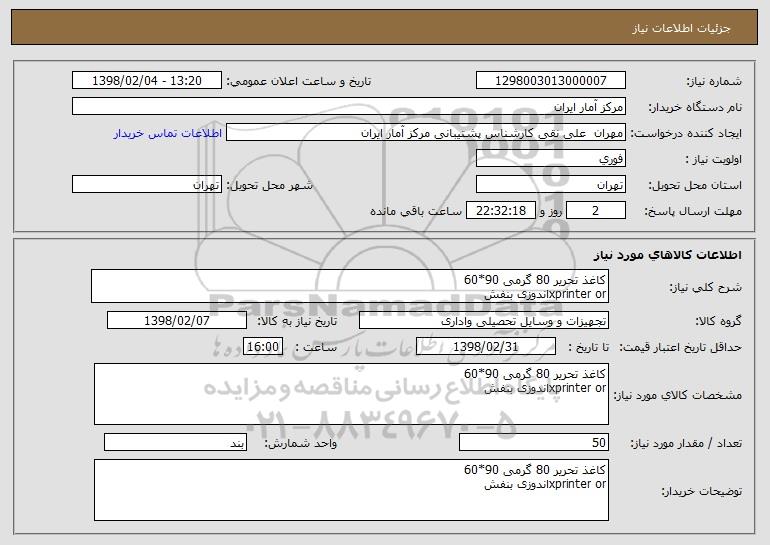Screen dimensions: 770x545
Task: Select the buyer organization name field مرکز آمار ایران
Action: [x=349, y=106]
